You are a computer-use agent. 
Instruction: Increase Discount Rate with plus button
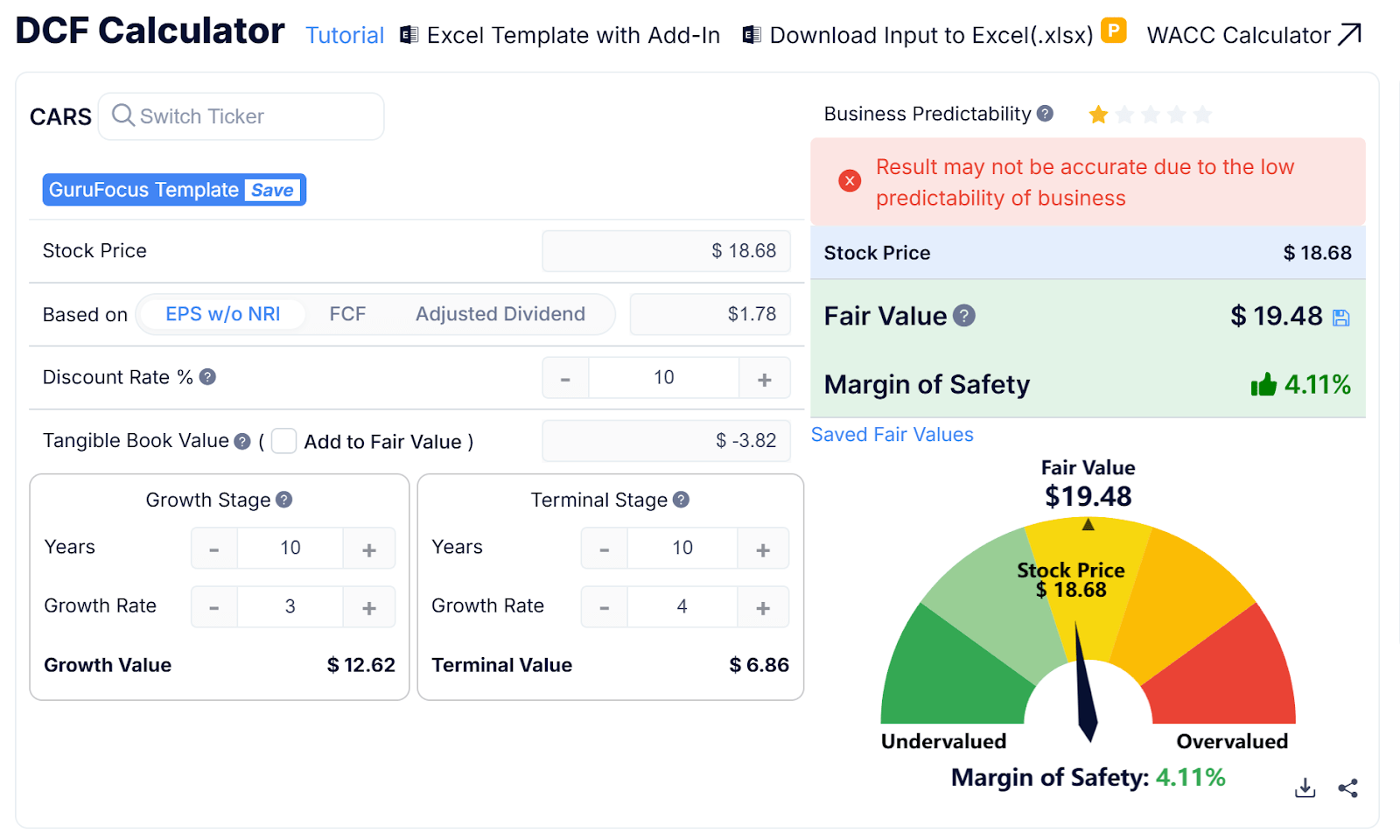[764, 377]
